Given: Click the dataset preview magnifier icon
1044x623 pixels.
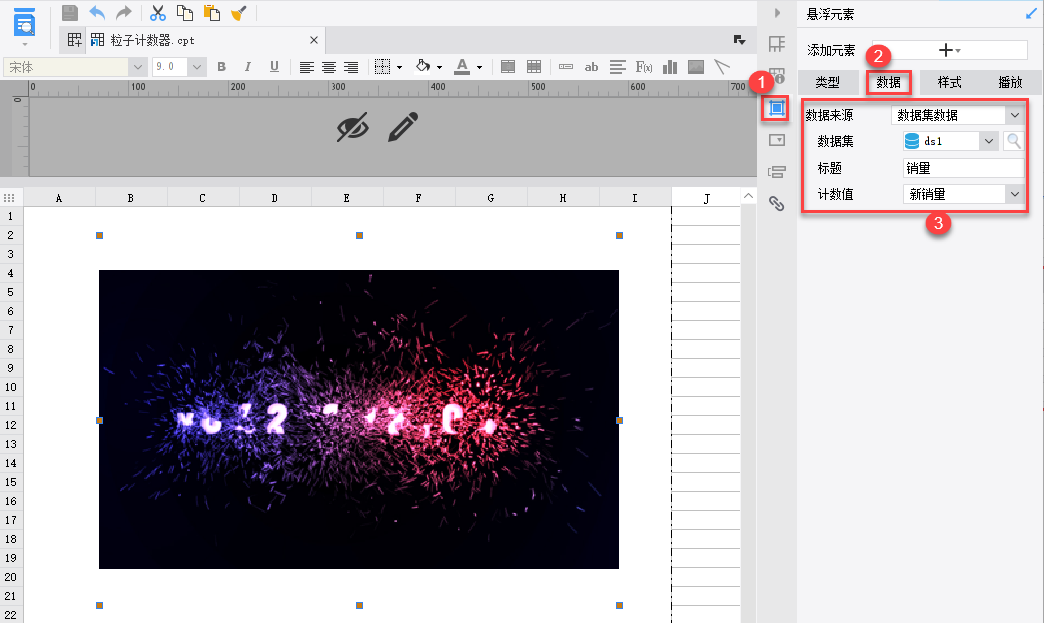Looking at the screenshot, I should click(x=1013, y=141).
